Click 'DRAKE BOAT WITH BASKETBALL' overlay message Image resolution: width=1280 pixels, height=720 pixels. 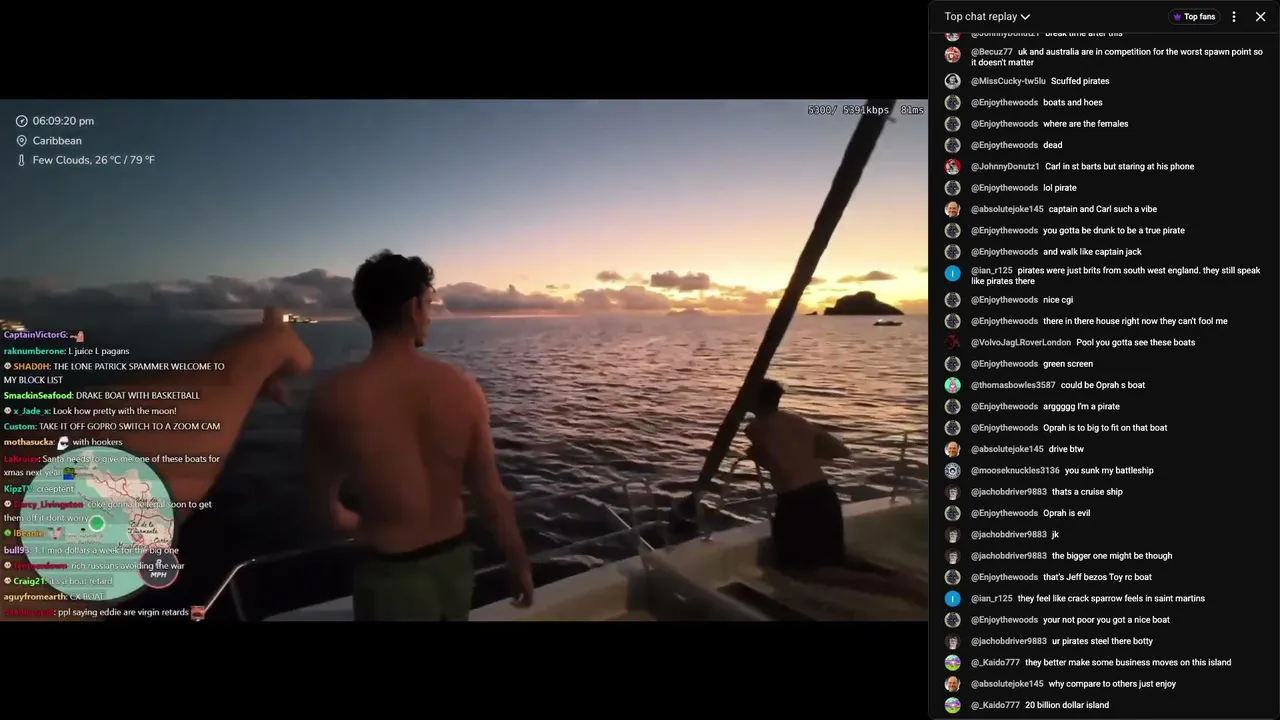139,396
